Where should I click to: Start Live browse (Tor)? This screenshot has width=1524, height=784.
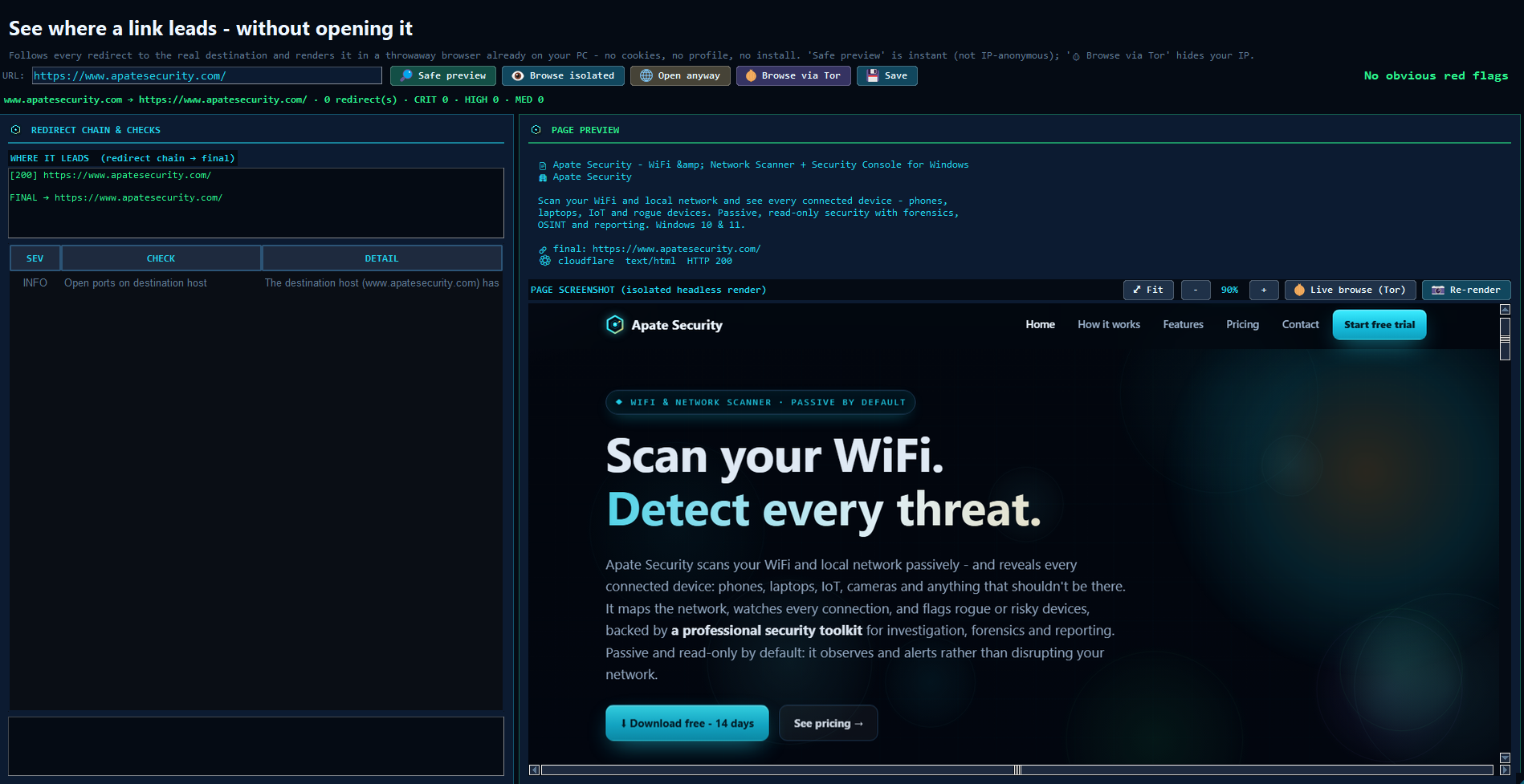[1351, 290]
